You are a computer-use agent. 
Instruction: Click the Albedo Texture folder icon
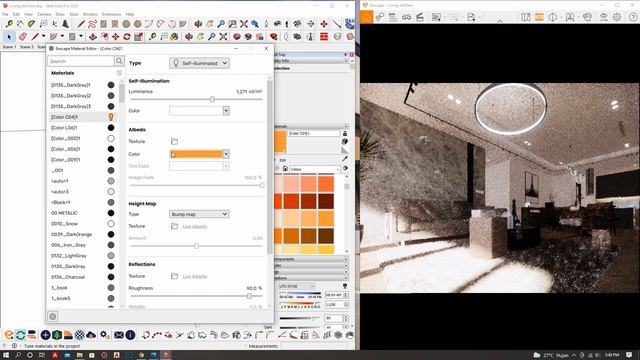(x=174, y=141)
